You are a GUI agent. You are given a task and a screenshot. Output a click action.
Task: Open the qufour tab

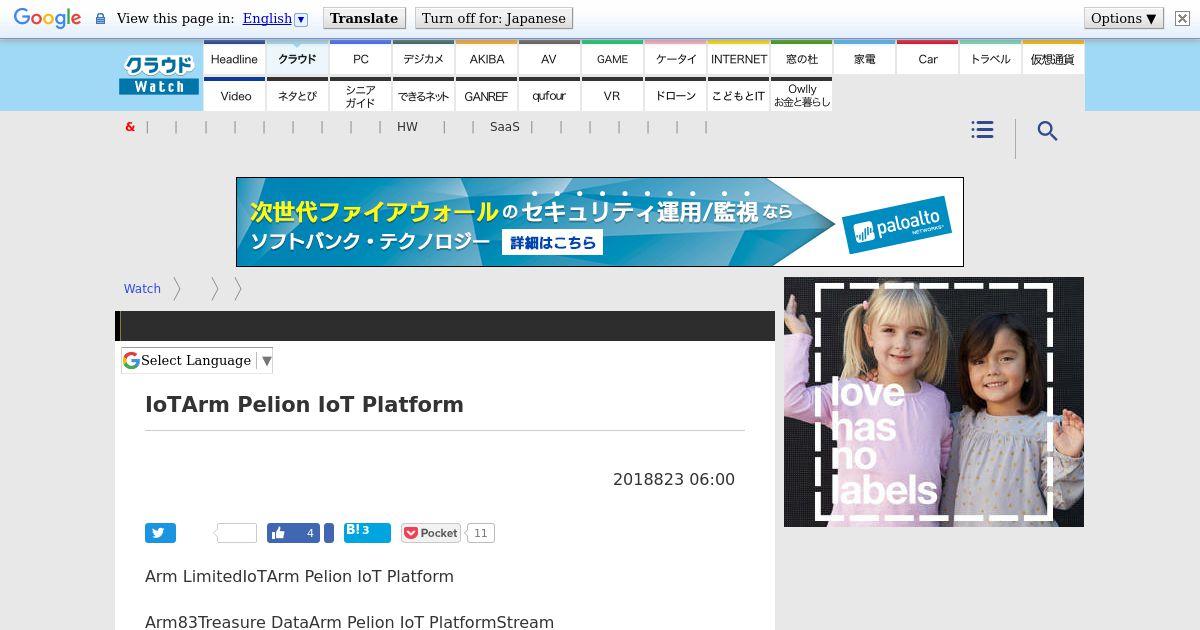click(549, 95)
